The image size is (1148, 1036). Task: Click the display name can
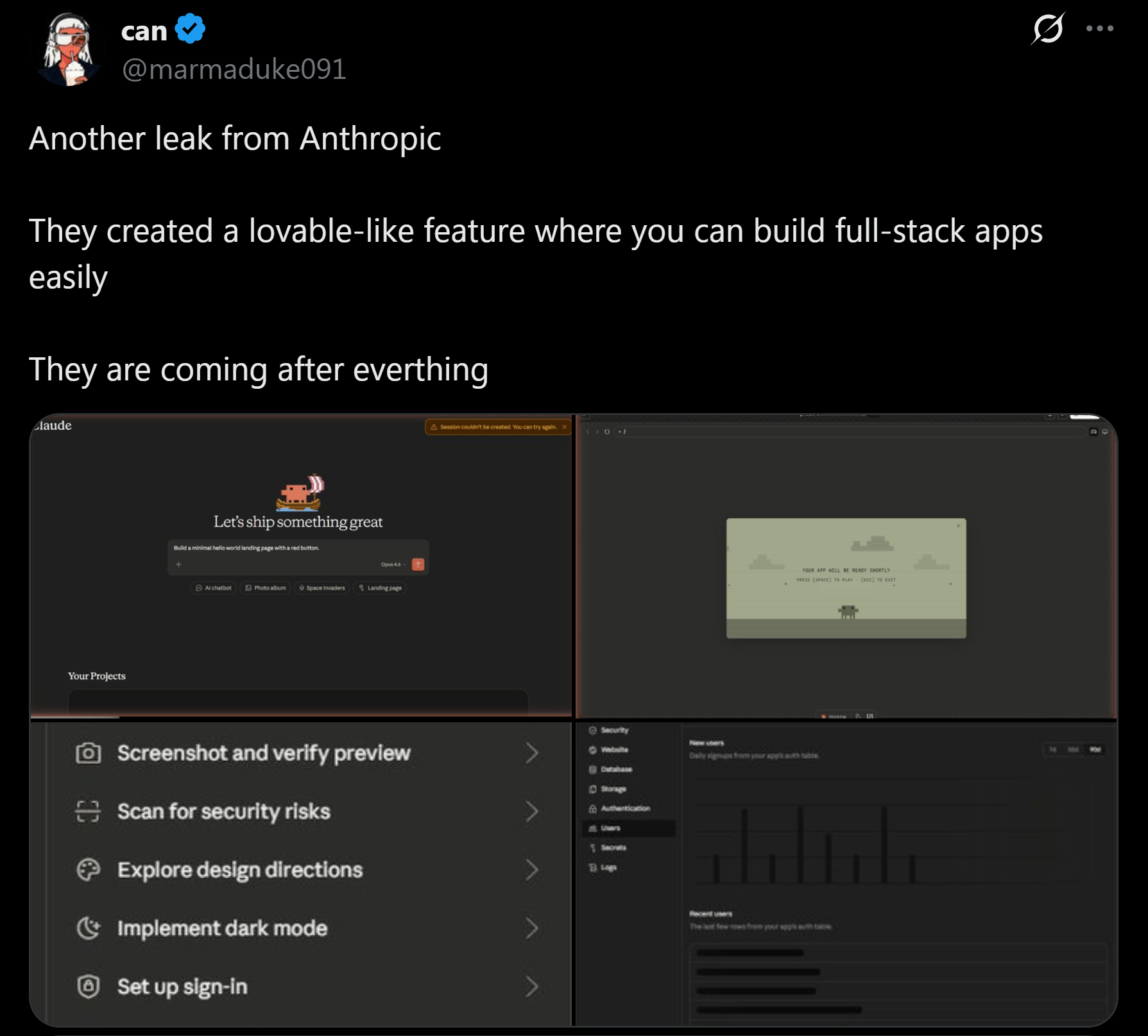pos(144,31)
